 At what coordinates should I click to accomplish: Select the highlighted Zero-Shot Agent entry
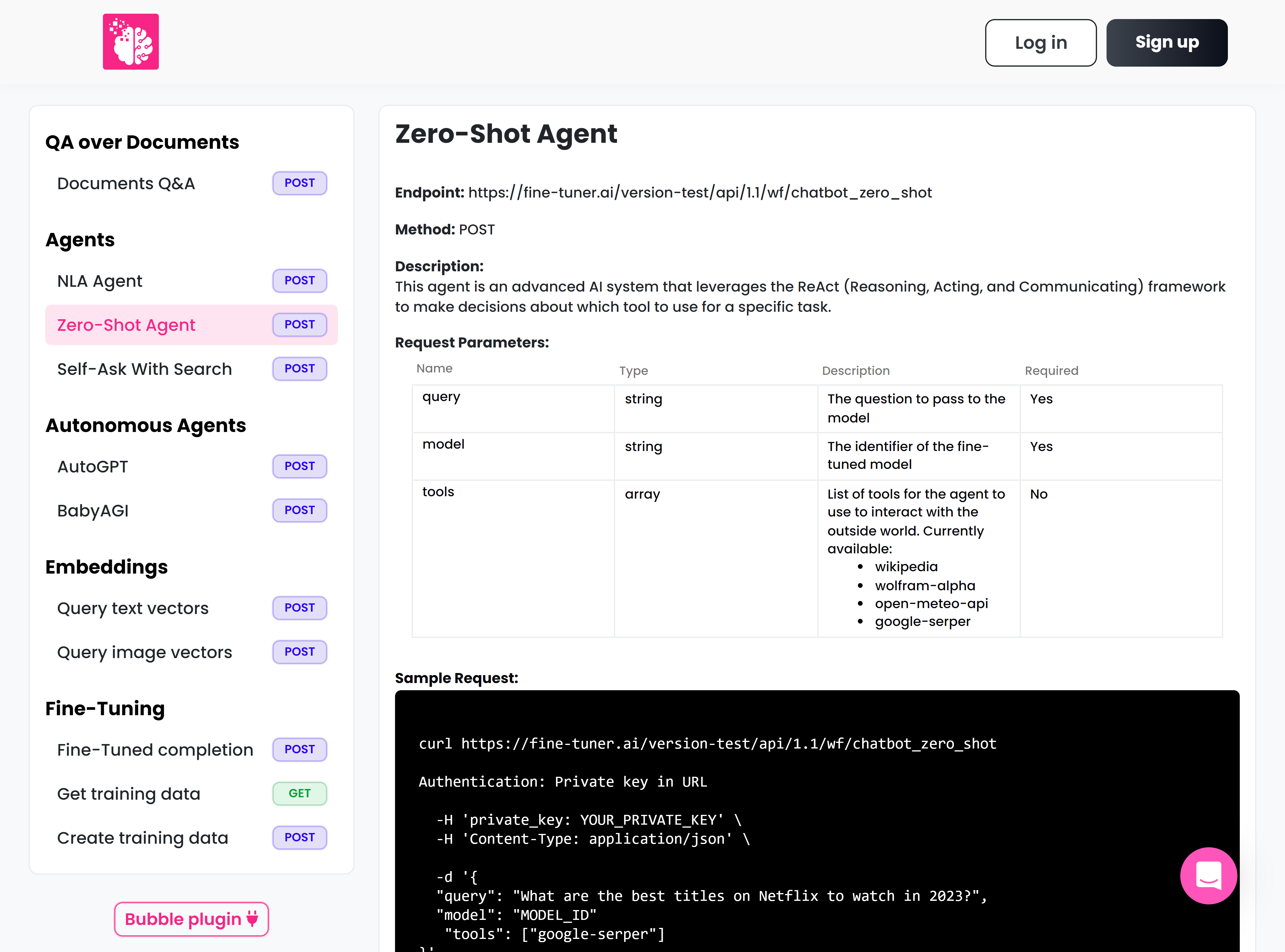click(126, 325)
